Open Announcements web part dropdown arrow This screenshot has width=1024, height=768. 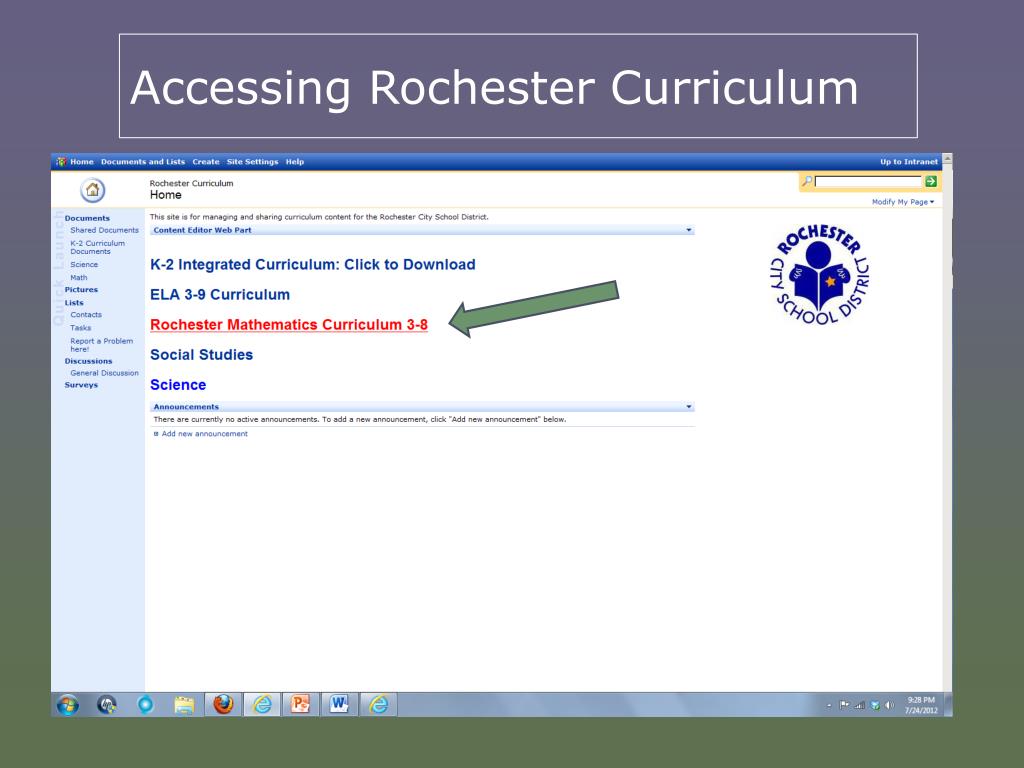coord(688,407)
